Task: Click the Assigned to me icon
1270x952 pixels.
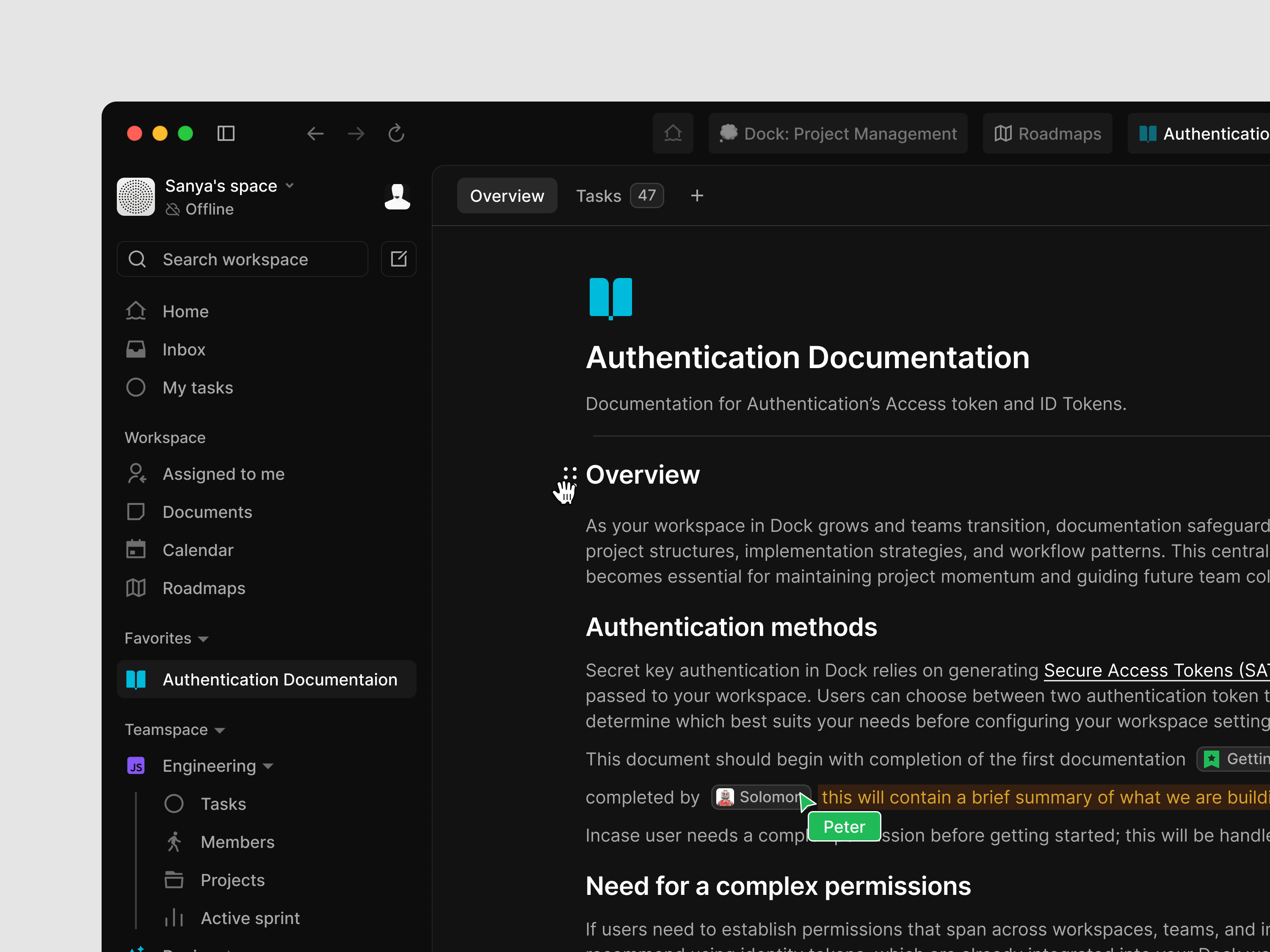Action: tap(136, 473)
